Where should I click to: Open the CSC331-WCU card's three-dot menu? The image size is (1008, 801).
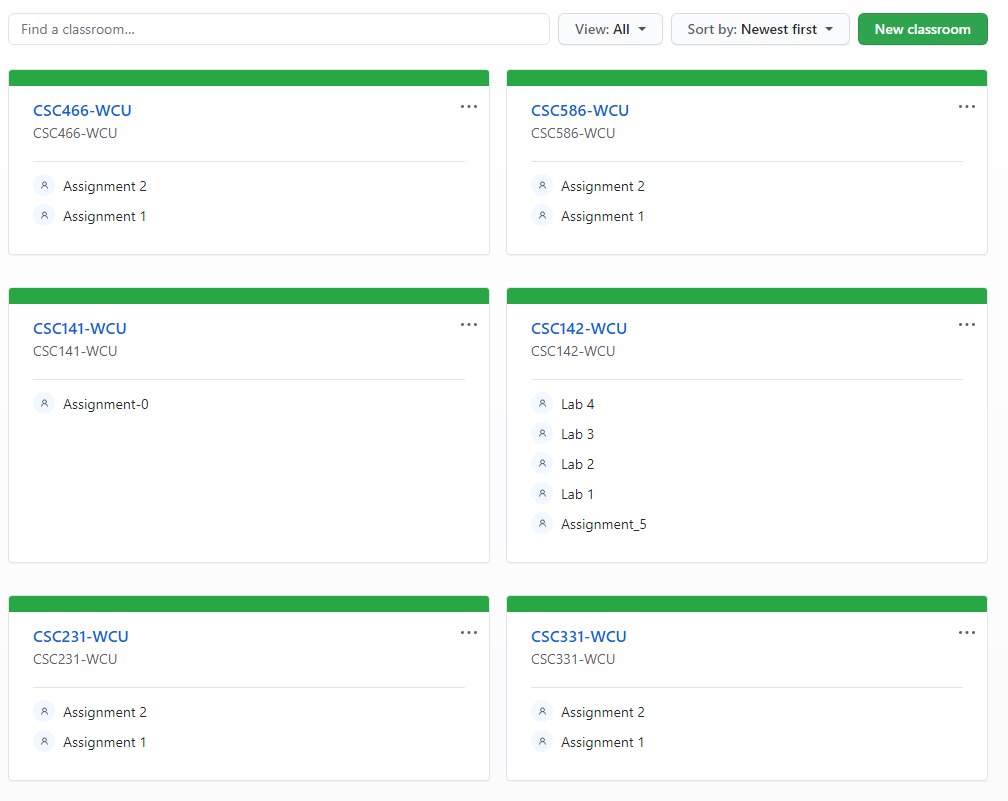pyautogui.click(x=967, y=633)
